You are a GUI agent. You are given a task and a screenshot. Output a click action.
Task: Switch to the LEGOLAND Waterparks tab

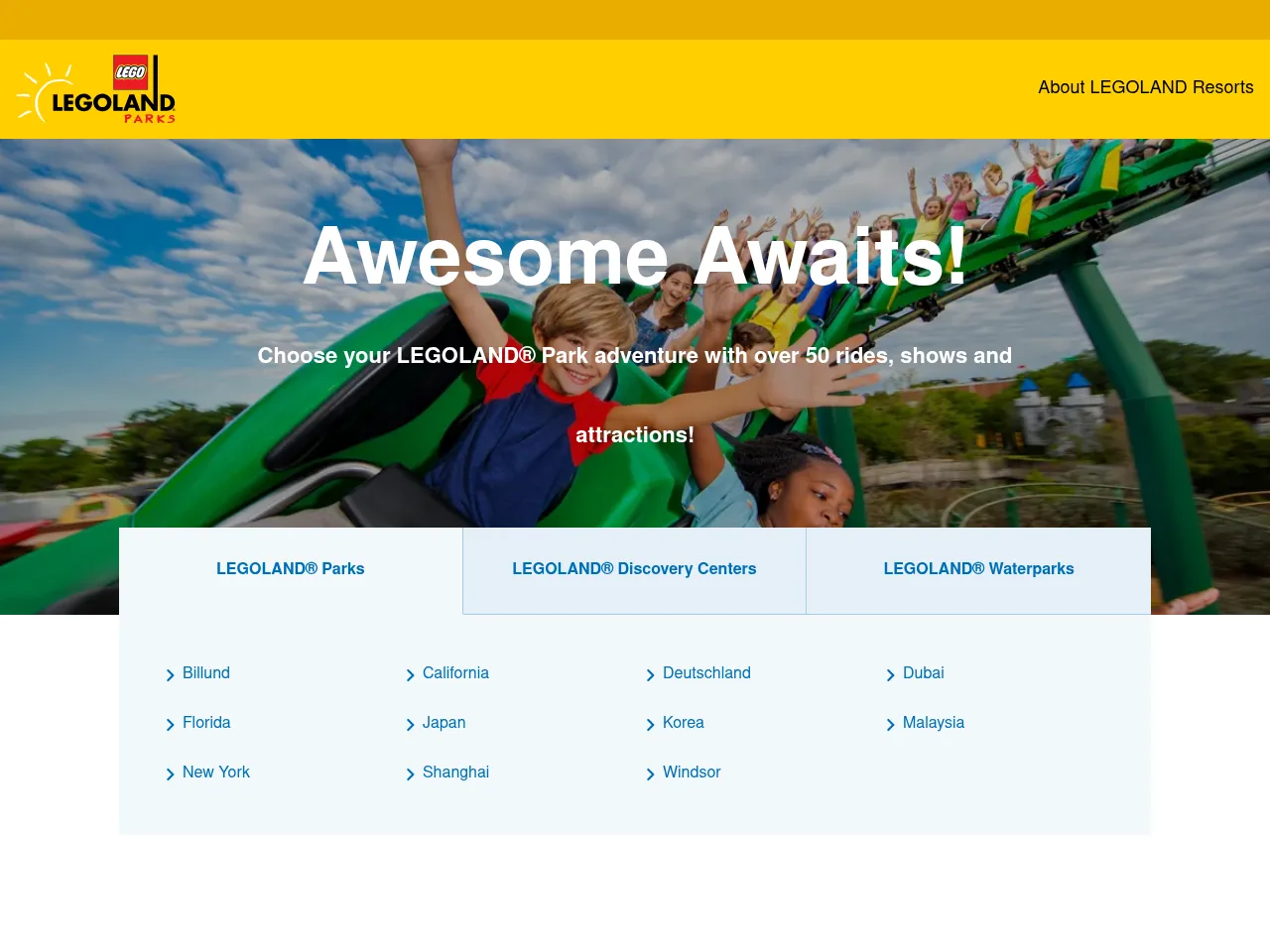tap(978, 570)
